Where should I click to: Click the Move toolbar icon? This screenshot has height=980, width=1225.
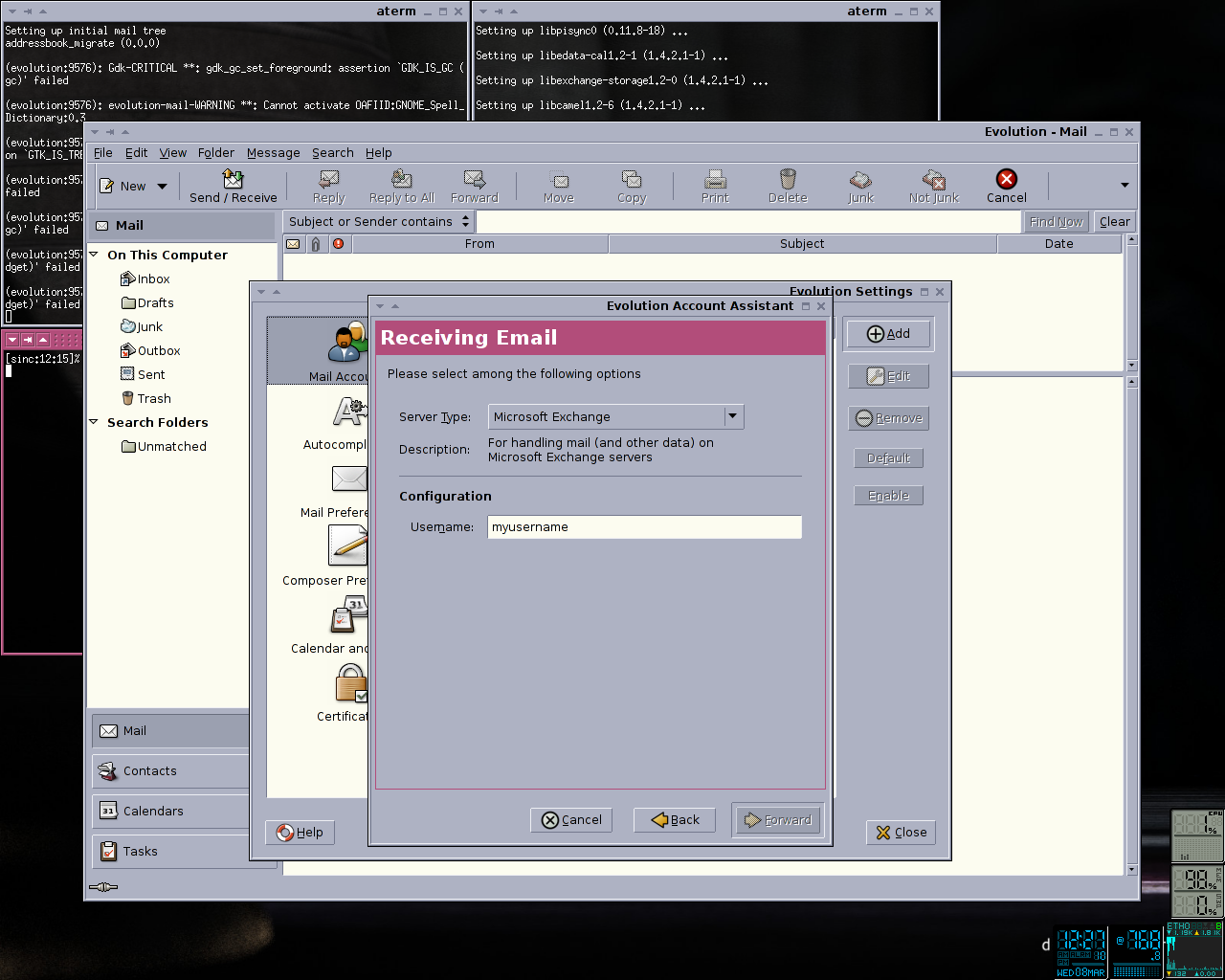559,187
